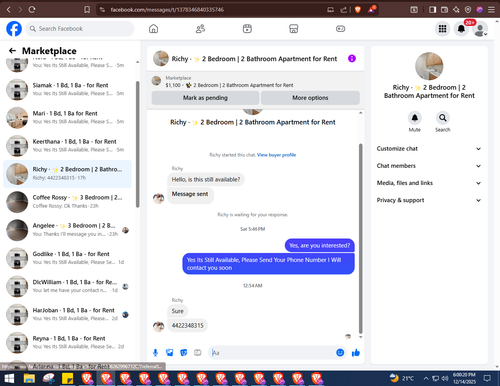This screenshot has width=500, height=386.
Task: Click the 4422348315 message bubble
Action: pyautogui.click(x=187, y=325)
